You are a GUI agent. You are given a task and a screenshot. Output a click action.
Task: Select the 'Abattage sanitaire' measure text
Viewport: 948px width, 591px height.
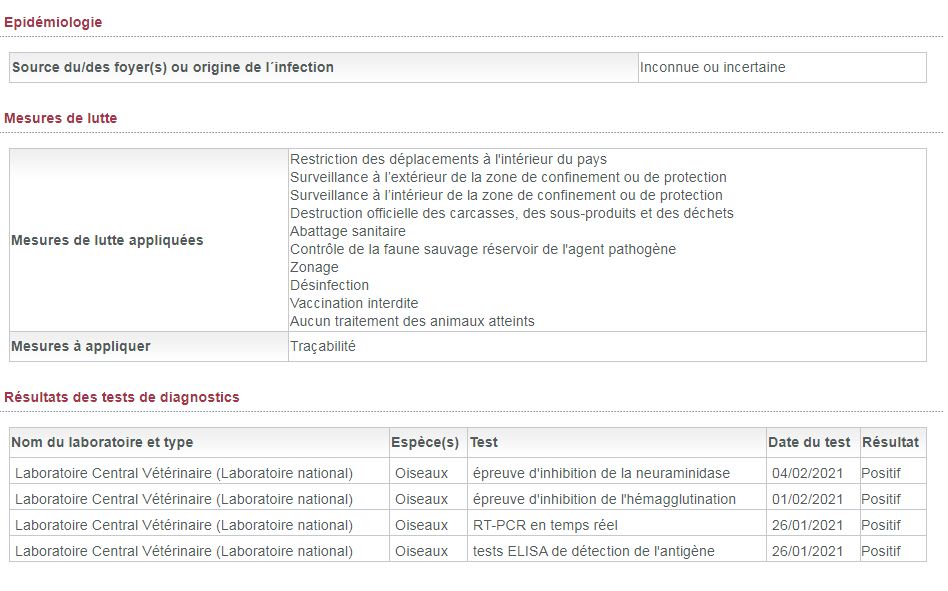(x=348, y=231)
